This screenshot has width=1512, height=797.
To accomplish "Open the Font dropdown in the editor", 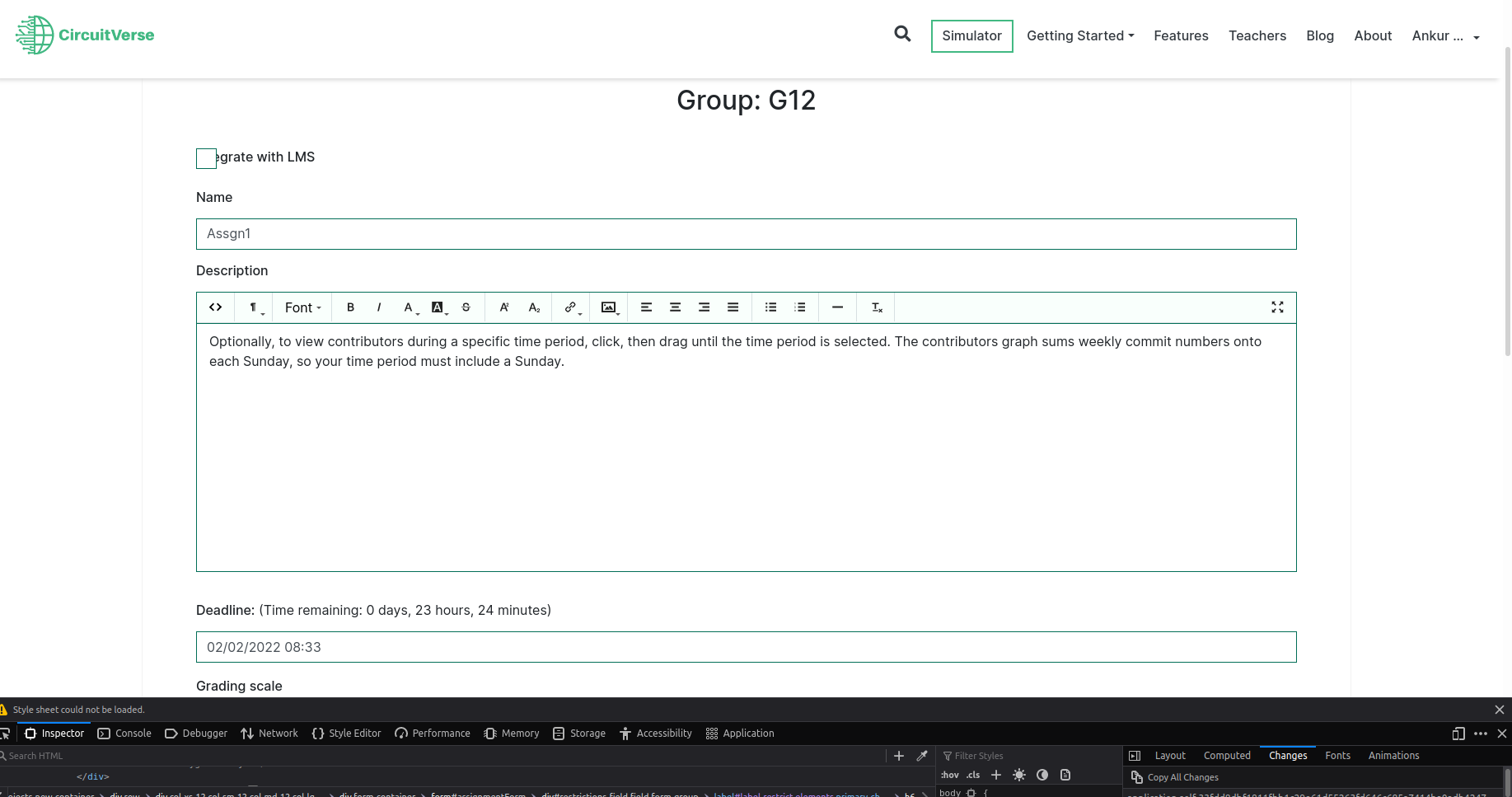I will click(x=301, y=307).
